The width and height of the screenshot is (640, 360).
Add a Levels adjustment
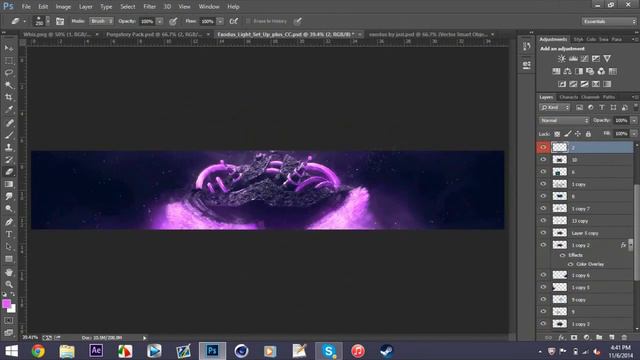coord(573,59)
